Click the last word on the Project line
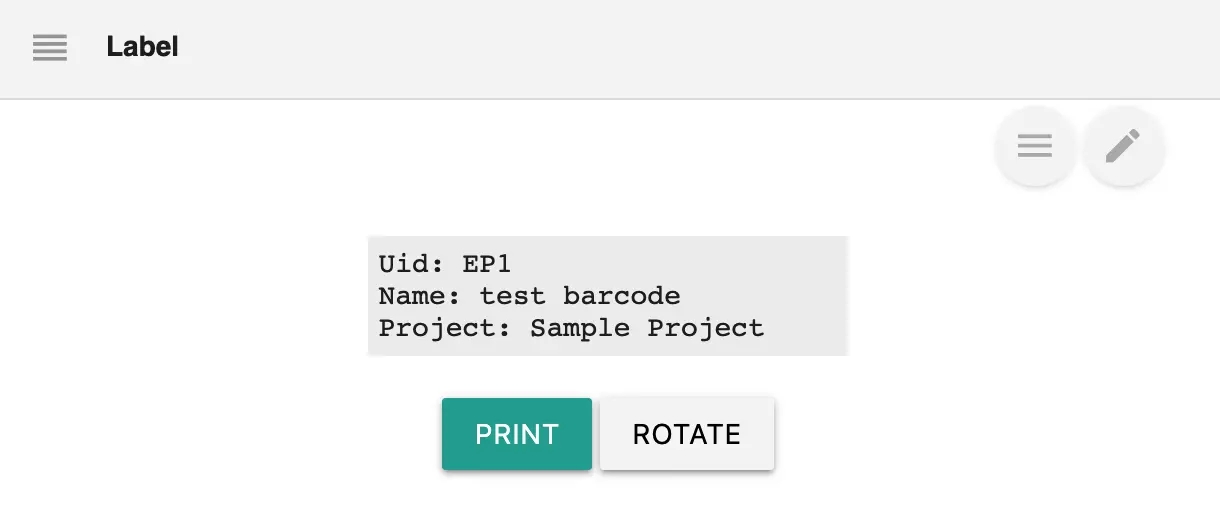The width and height of the screenshot is (1220, 510). (x=705, y=328)
